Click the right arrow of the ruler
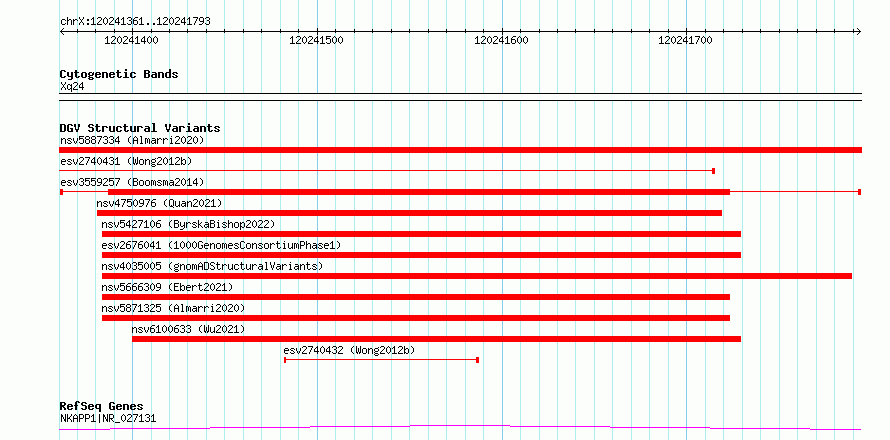 coord(859,31)
